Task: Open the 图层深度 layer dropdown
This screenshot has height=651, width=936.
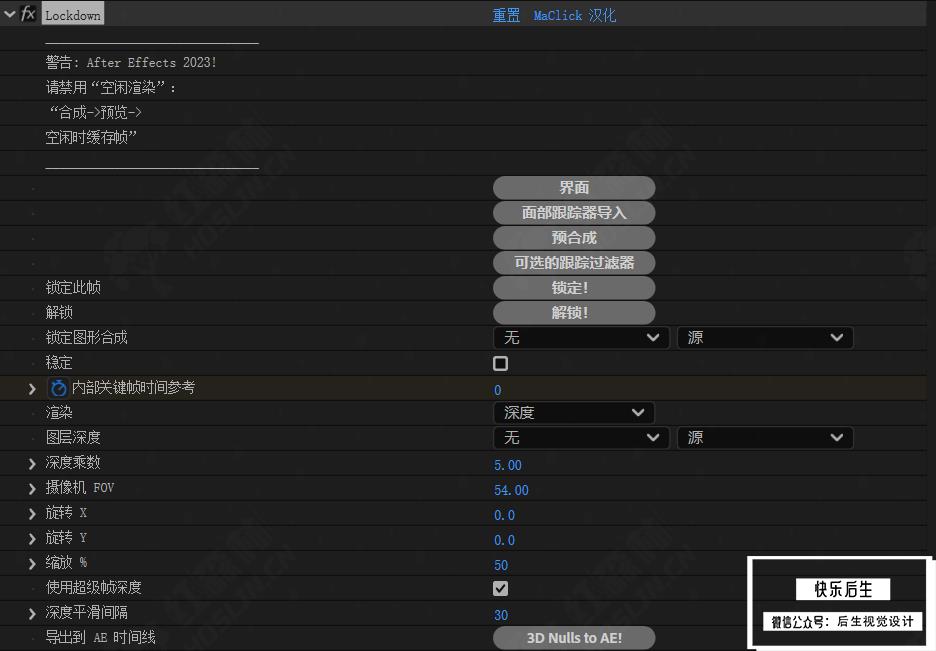Action: pos(581,438)
